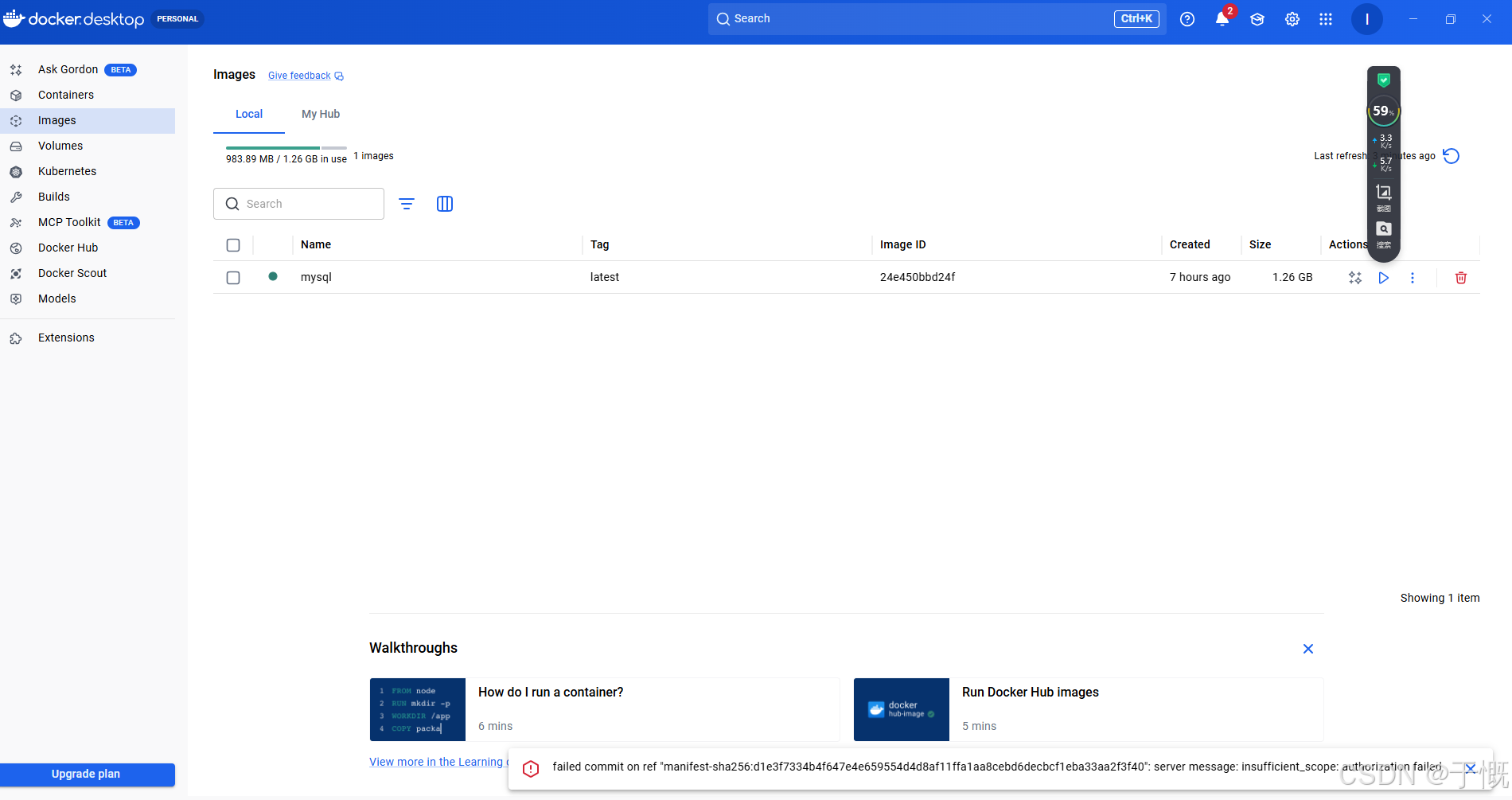The width and height of the screenshot is (1512, 800).
Task: Click images search input field
Action: pyautogui.click(x=298, y=204)
